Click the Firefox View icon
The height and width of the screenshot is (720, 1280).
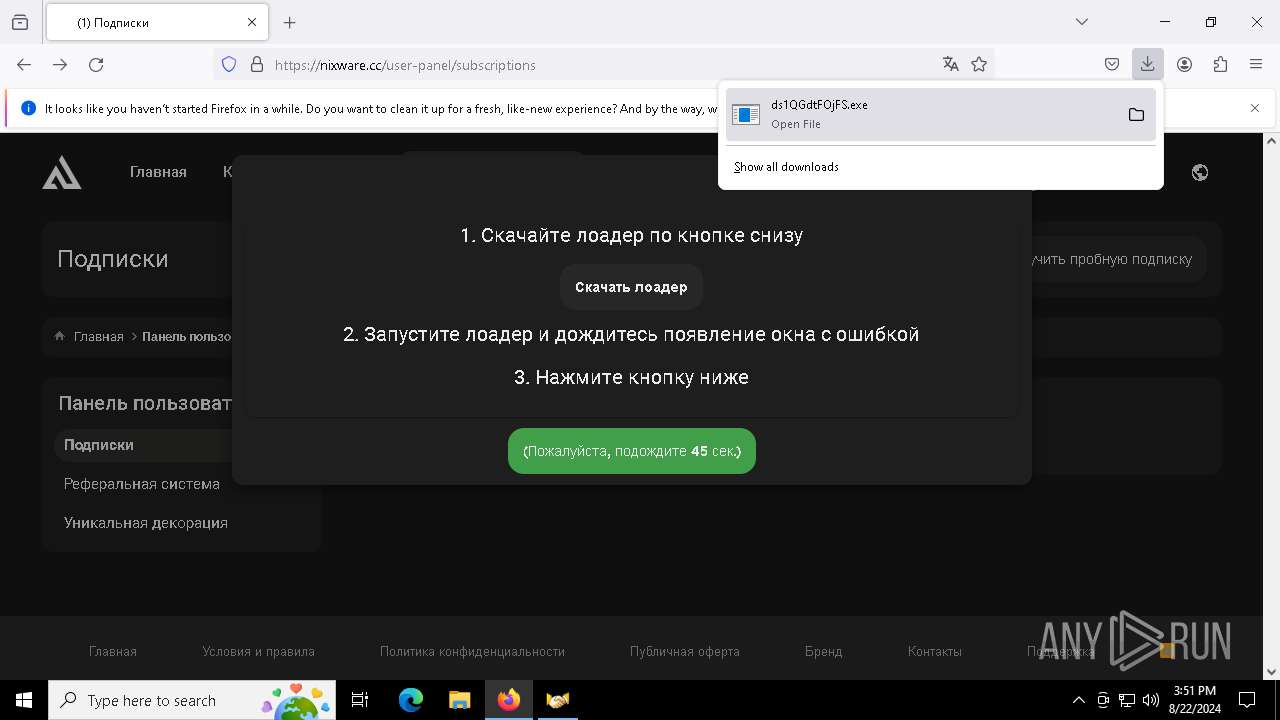click(x=20, y=22)
